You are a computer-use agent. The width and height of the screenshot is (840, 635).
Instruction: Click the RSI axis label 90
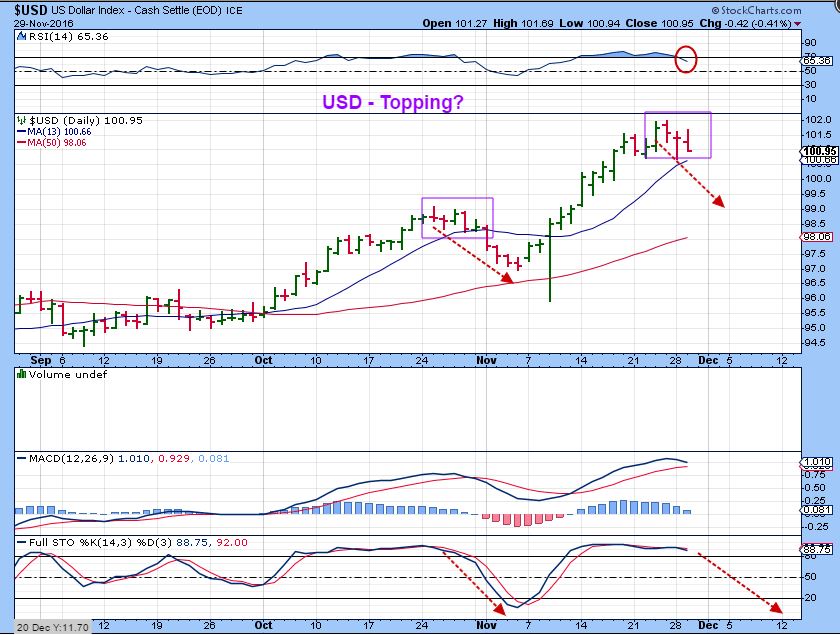pyautogui.click(x=811, y=43)
